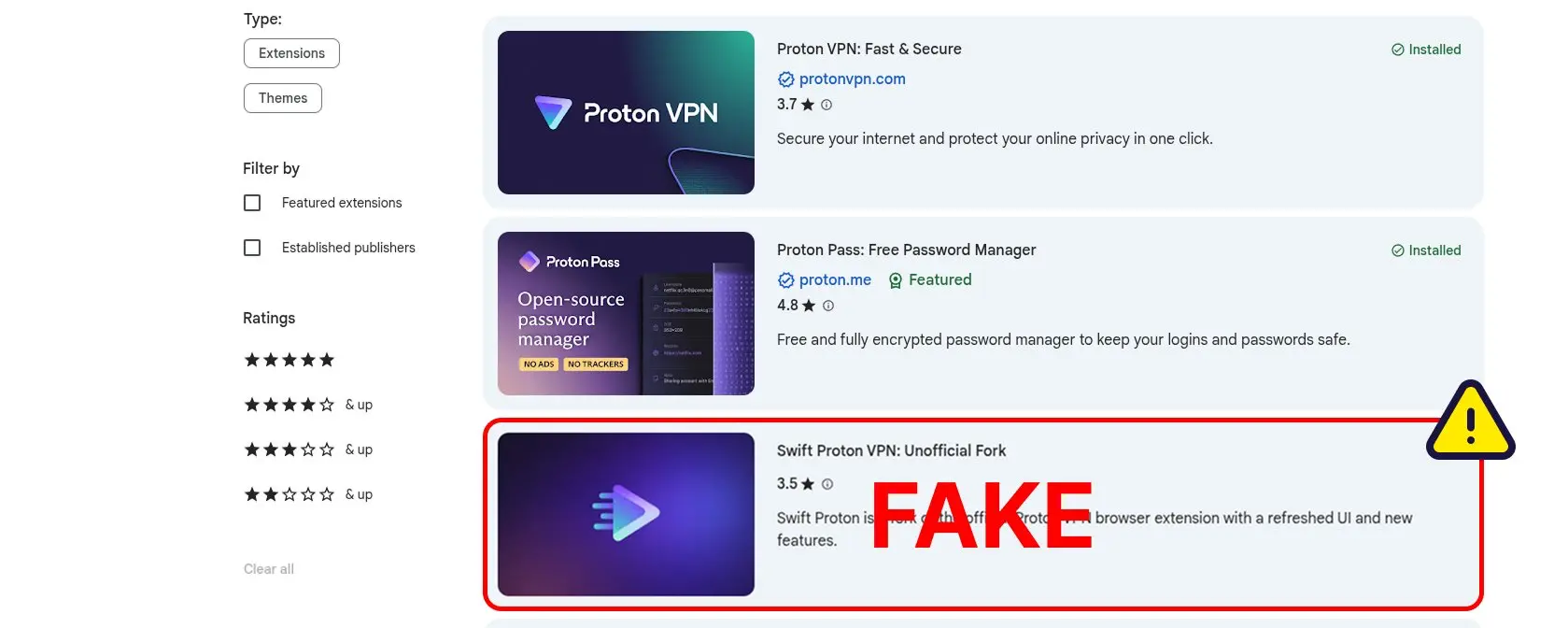Click the verified badge next to proton.me

(786, 280)
